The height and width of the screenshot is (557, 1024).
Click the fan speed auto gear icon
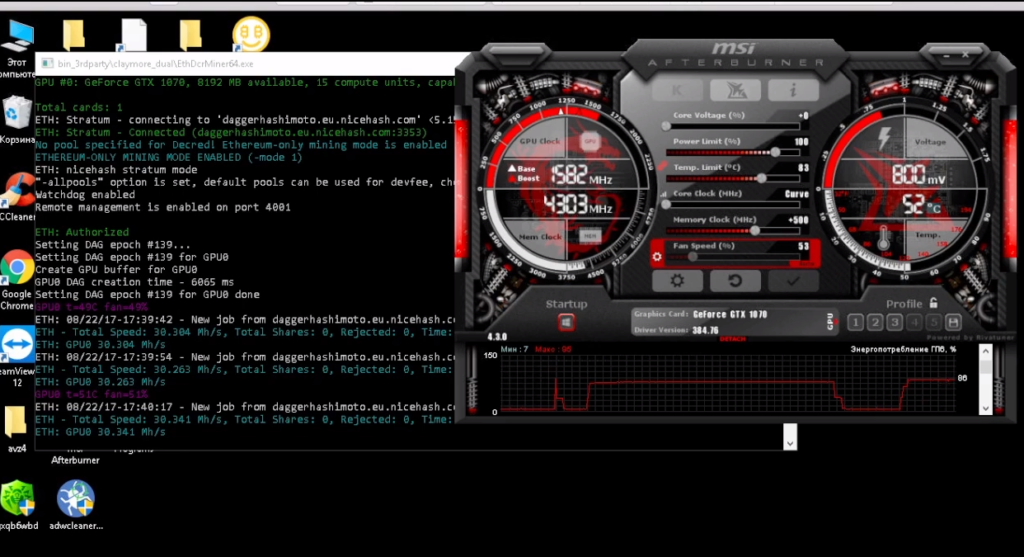[x=657, y=256]
